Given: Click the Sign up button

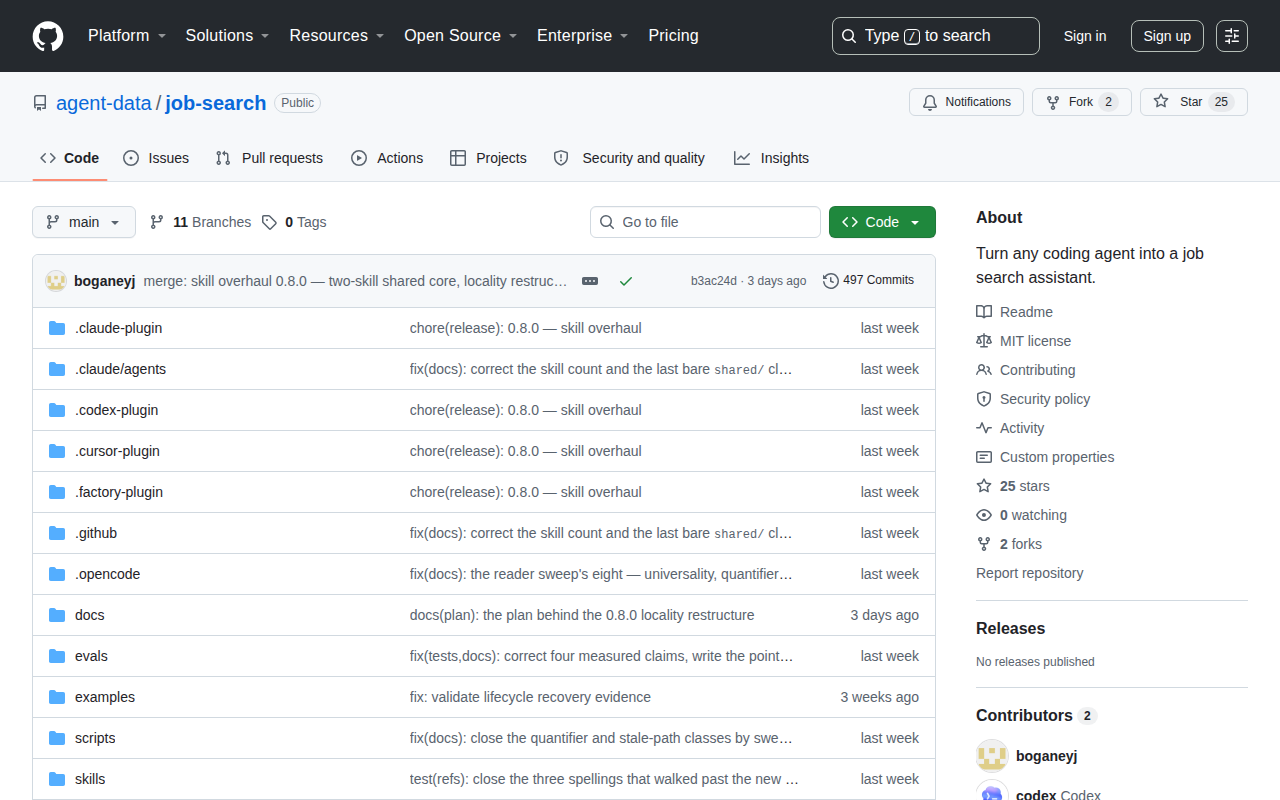Looking at the screenshot, I should pyautogui.click(x=1167, y=36).
